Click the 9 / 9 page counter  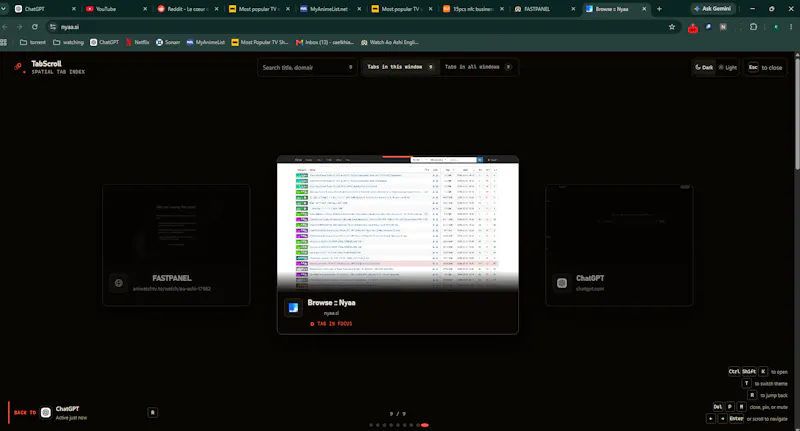coord(397,414)
